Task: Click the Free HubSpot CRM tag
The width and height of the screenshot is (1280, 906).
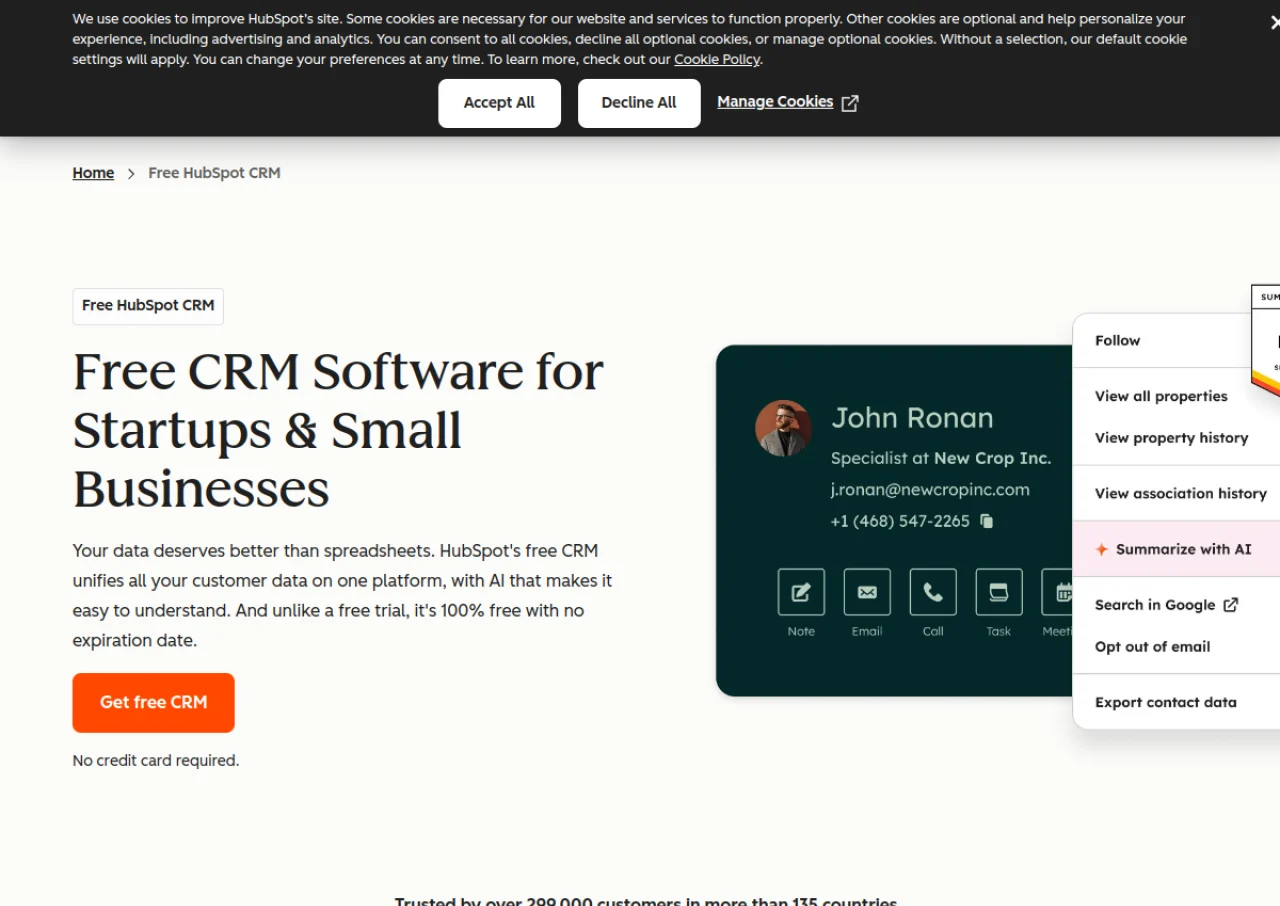Action: (x=148, y=306)
